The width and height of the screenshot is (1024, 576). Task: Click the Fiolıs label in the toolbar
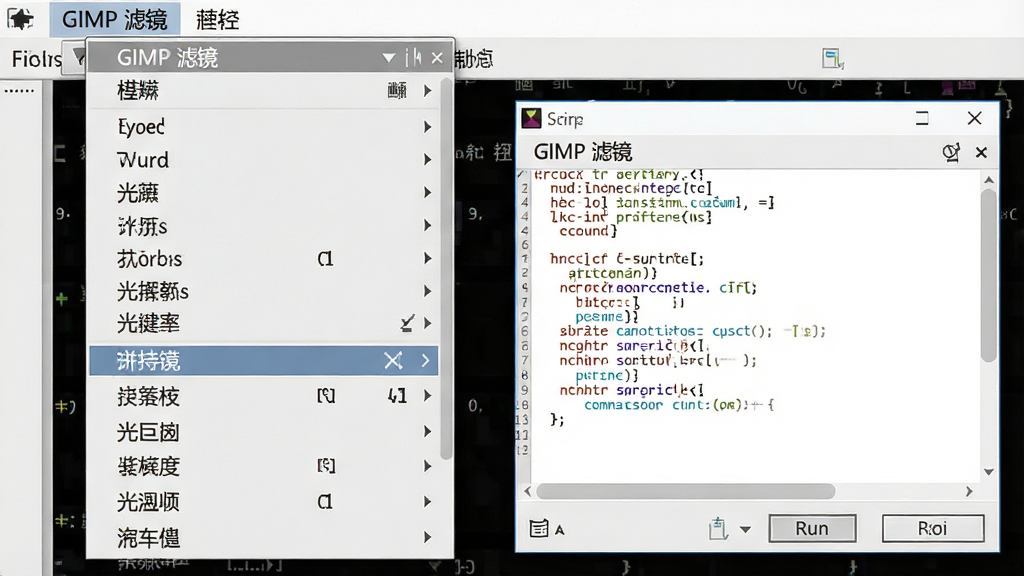(37, 59)
